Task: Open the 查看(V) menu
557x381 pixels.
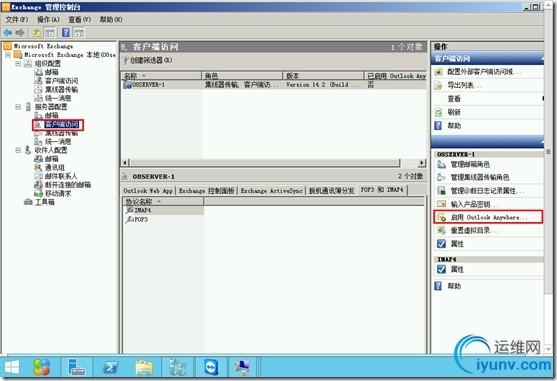Action: (80, 20)
